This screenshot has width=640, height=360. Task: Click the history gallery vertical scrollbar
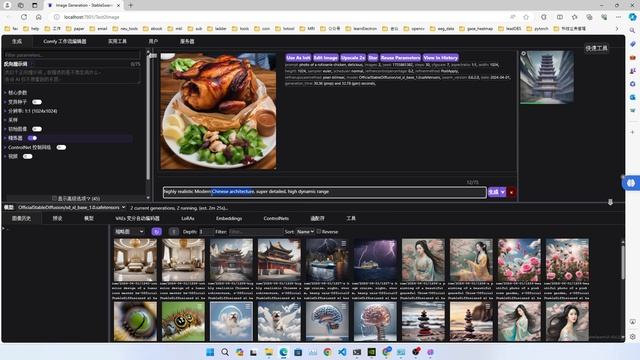[623, 261]
